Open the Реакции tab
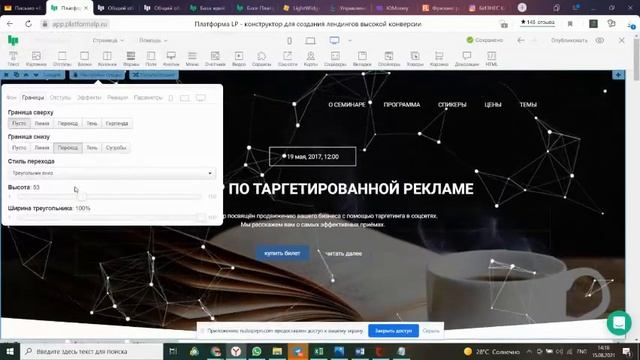The width and height of the screenshot is (640, 360). click(x=118, y=98)
